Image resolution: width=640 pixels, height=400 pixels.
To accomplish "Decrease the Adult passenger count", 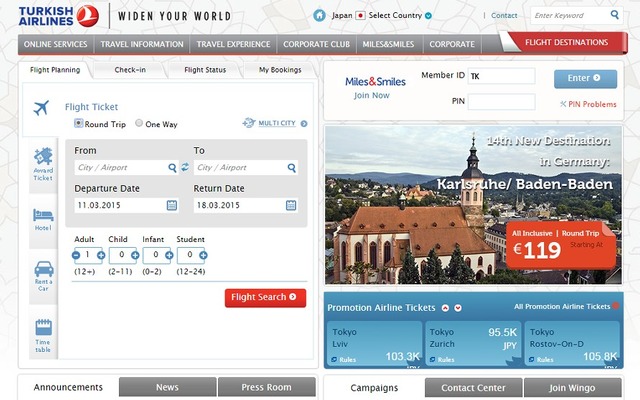I will click(x=76, y=256).
